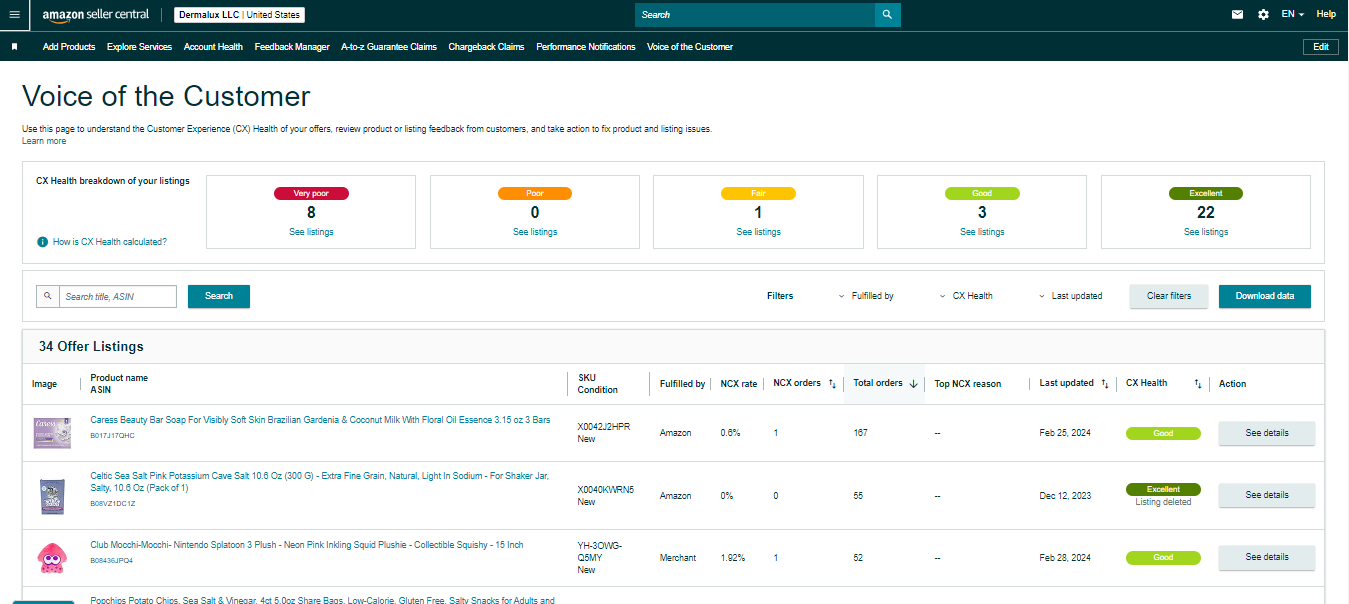See details for Caress Beauty Bar Soap
The image size is (1349, 604).
click(1267, 433)
